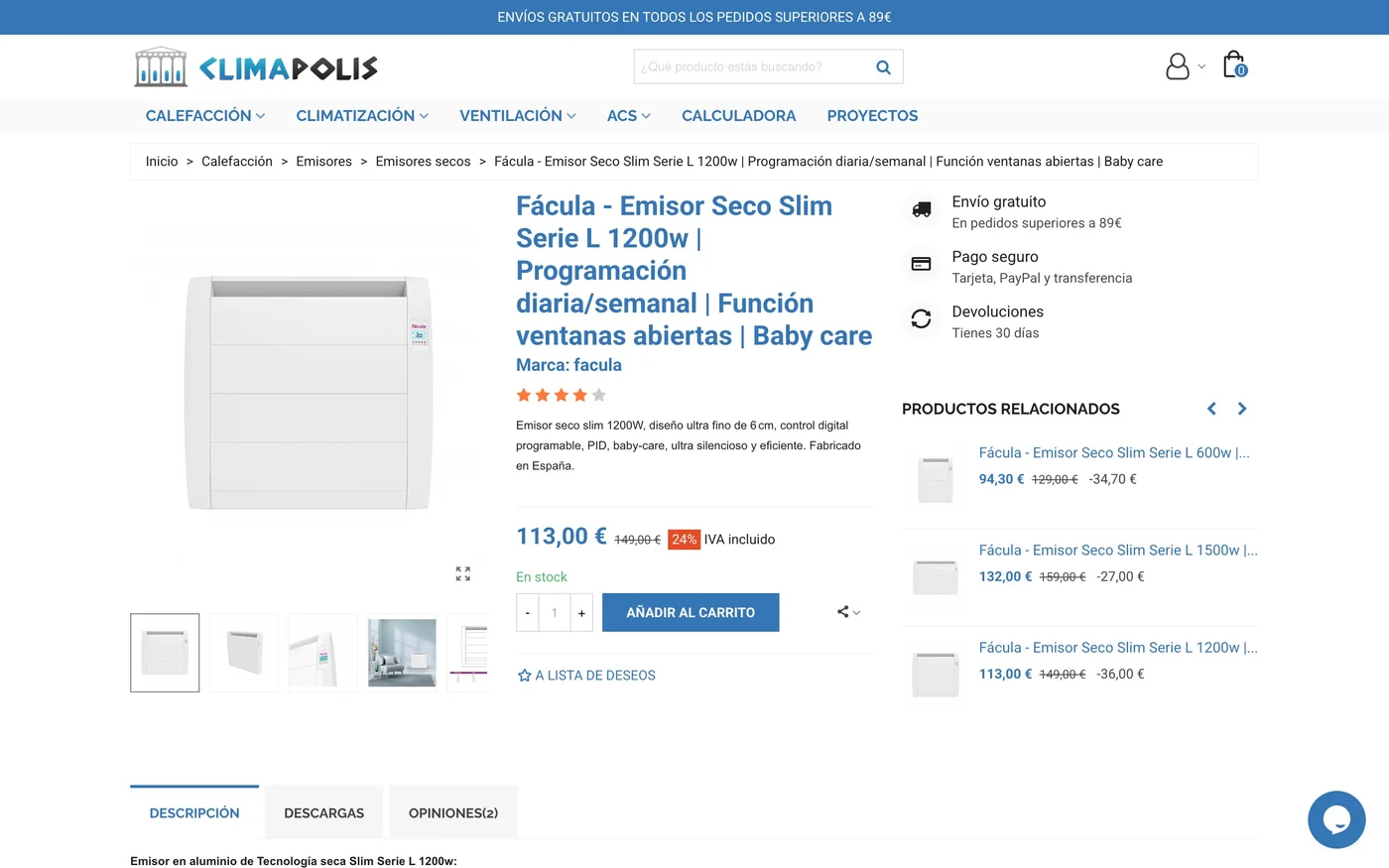This screenshot has height=868, width=1389.
Task: Open the share icon menu
Action: 848,612
